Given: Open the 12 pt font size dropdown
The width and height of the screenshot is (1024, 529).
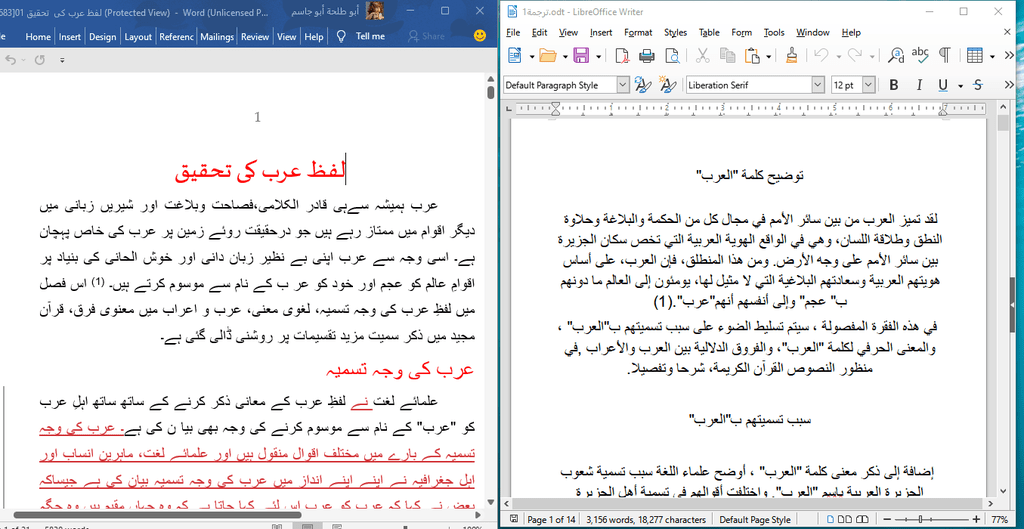Looking at the screenshot, I should [869, 85].
